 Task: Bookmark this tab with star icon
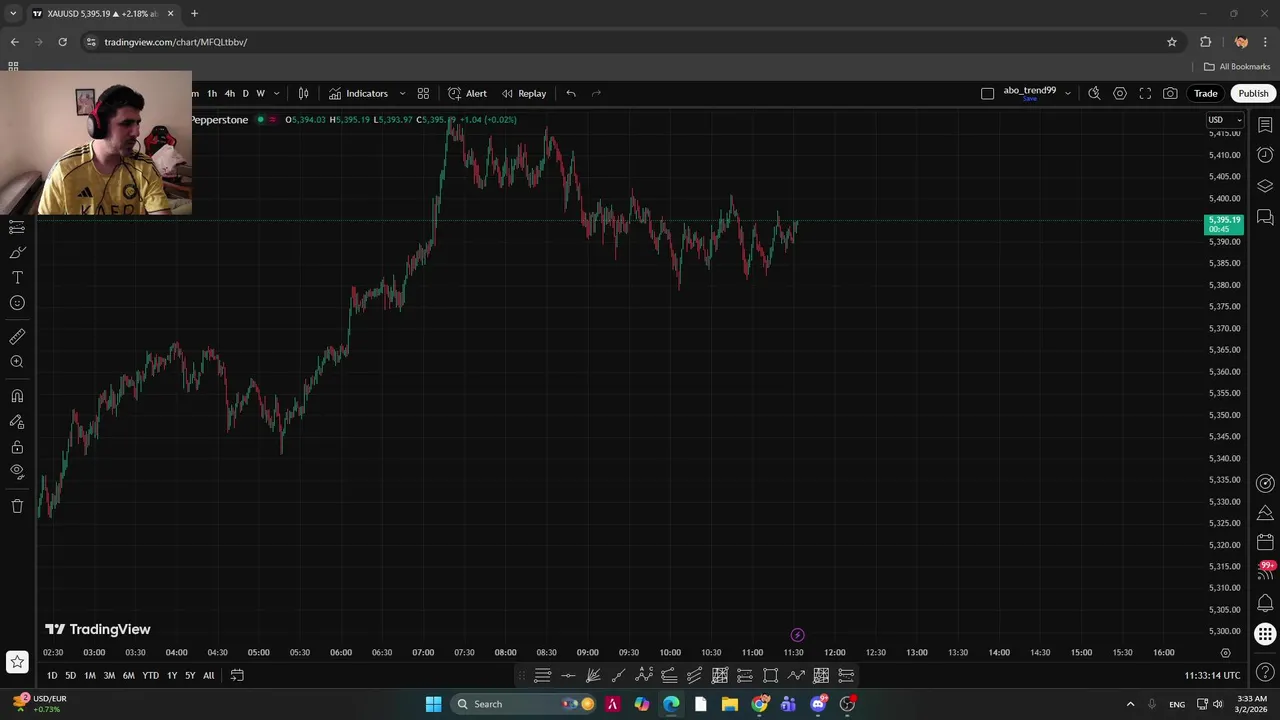pos(1172,42)
